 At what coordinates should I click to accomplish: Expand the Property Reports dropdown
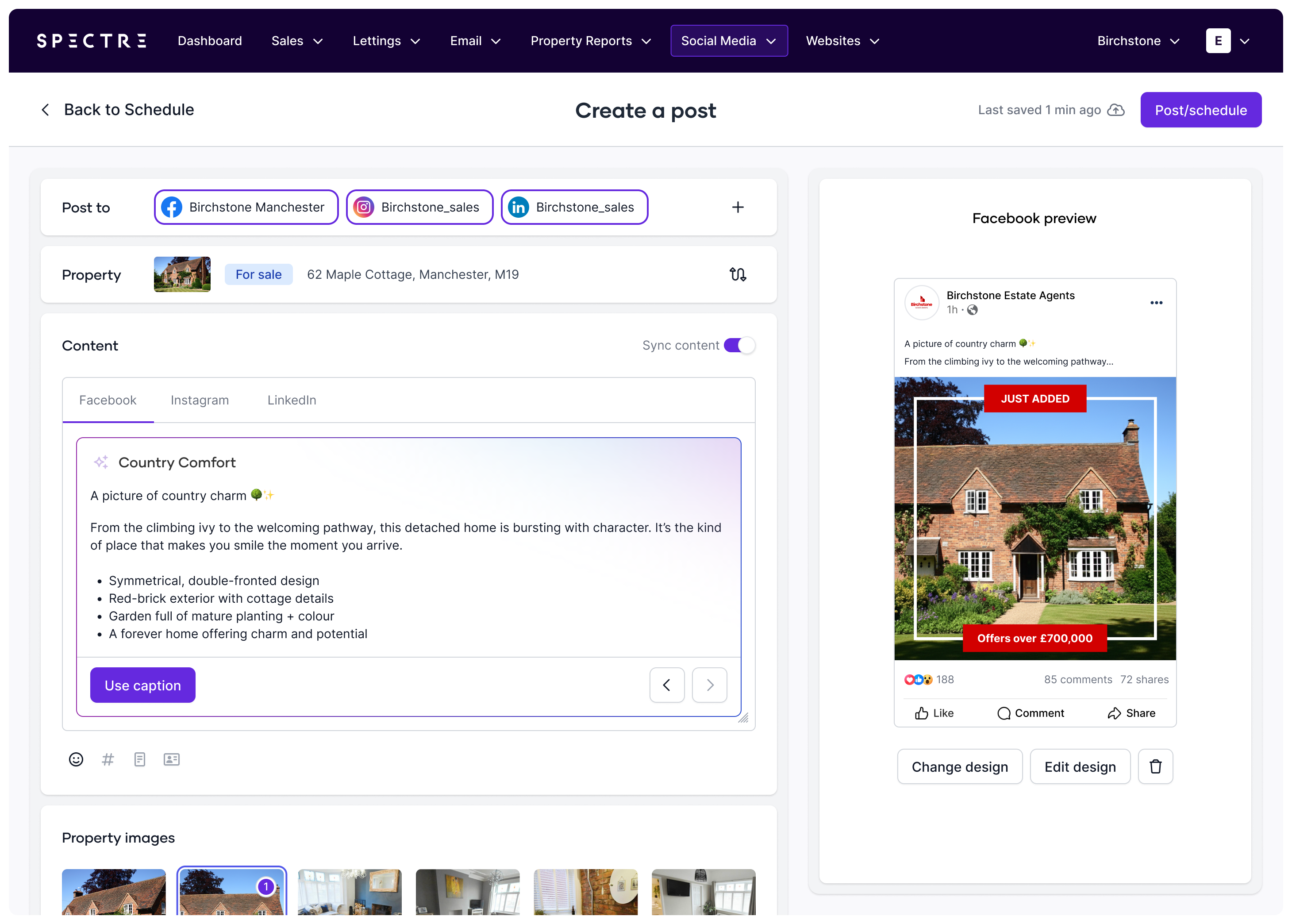tap(590, 41)
